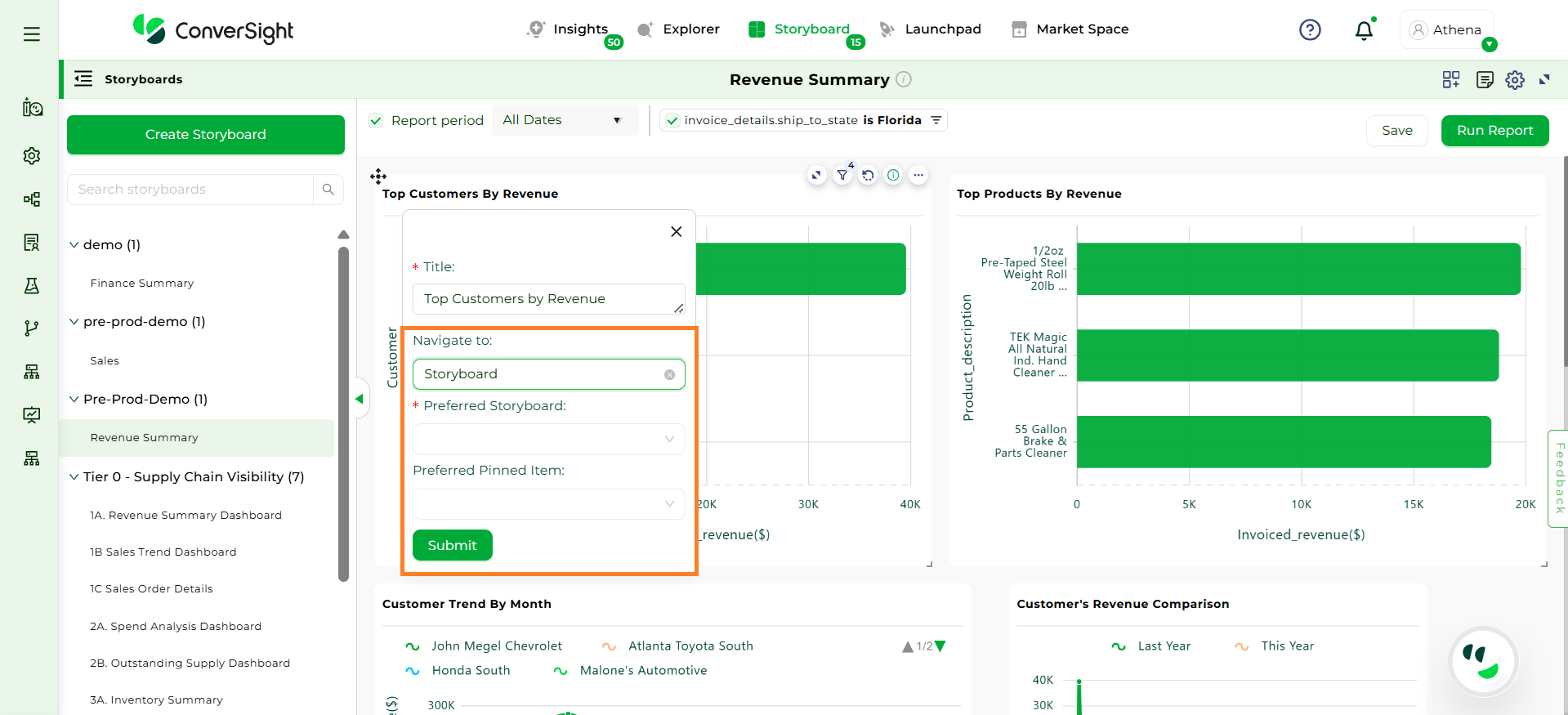Click the Run Report button
The image size is (1568, 715).
pos(1494,131)
